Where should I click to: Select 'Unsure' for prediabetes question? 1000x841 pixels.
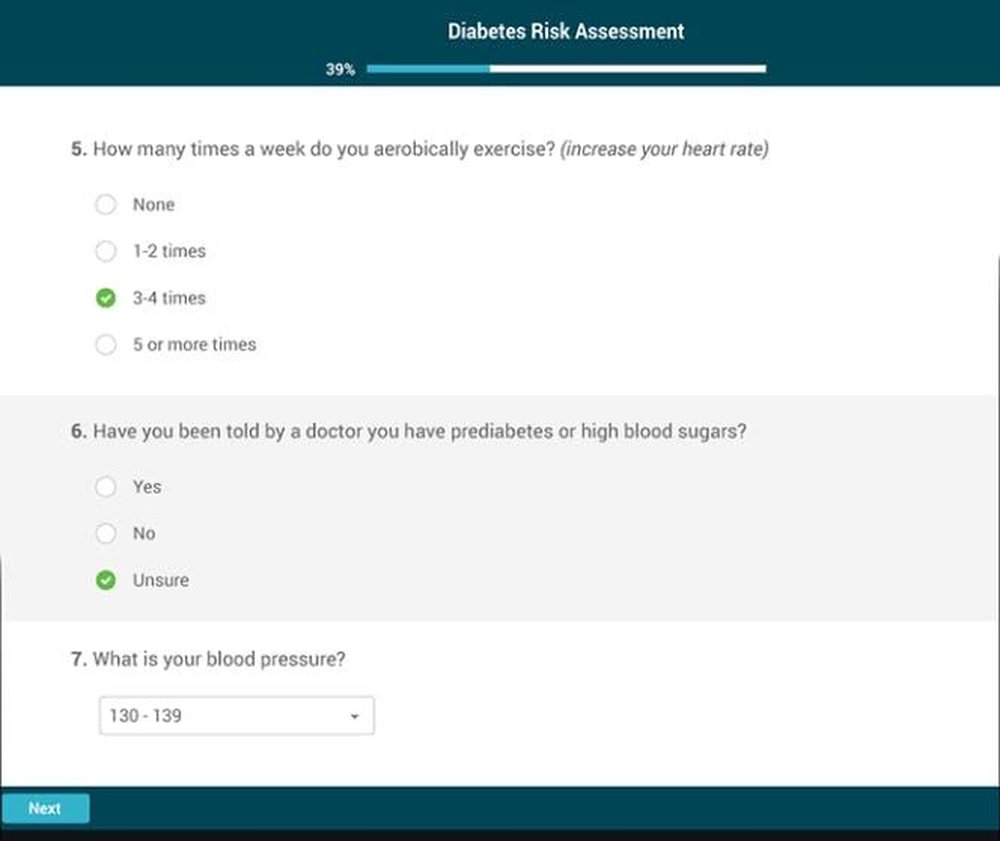(x=106, y=580)
